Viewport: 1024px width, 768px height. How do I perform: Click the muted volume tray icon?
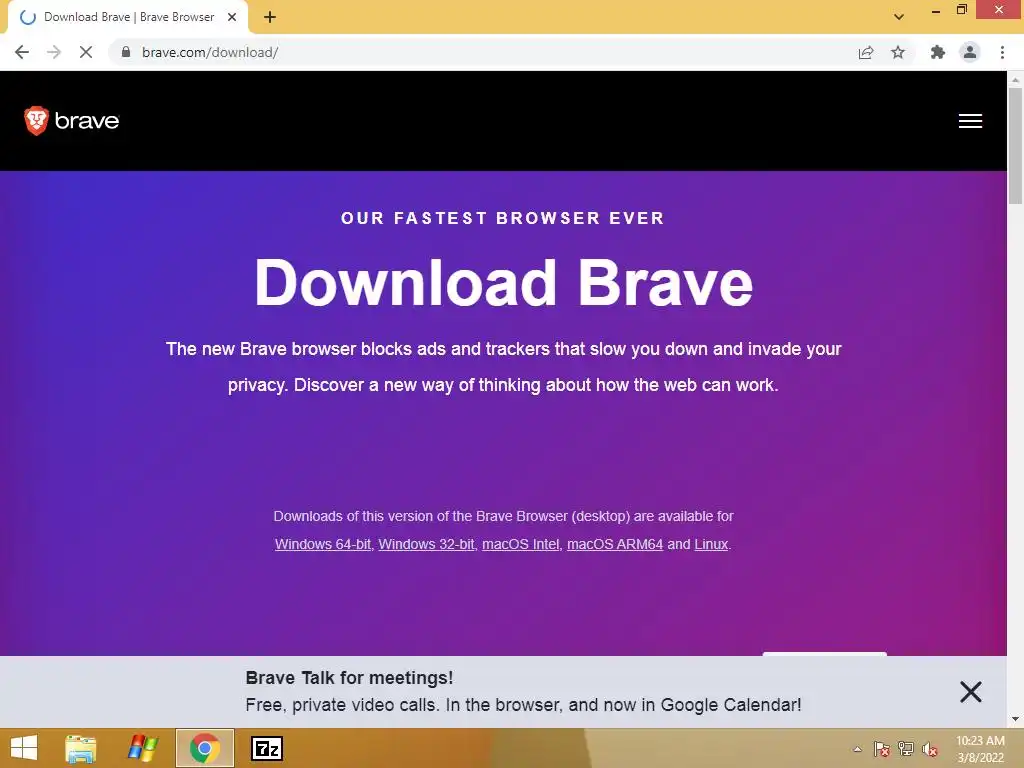(x=930, y=749)
